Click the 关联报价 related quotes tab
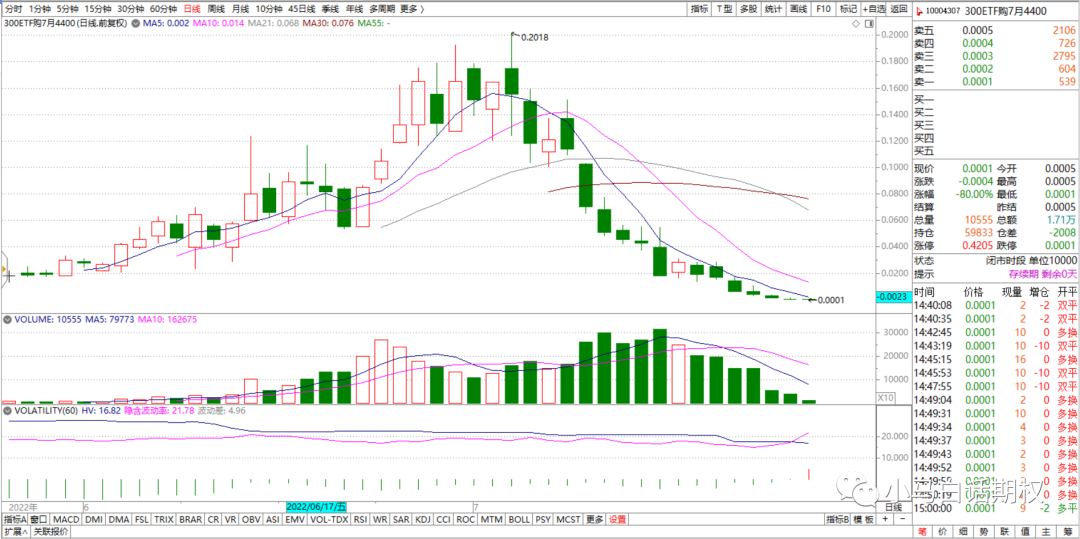 (52, 532)
